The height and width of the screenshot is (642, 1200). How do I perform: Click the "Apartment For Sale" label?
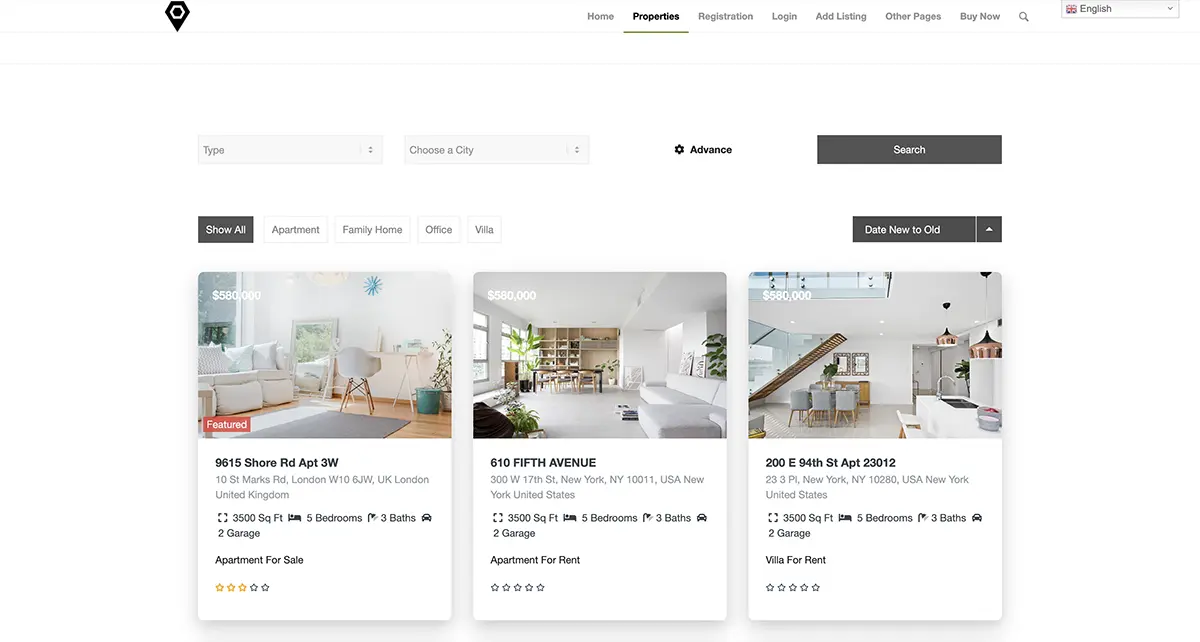tap(259, 560)
